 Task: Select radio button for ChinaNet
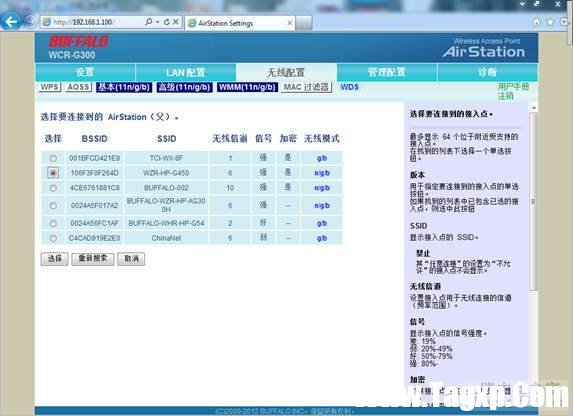53,238
